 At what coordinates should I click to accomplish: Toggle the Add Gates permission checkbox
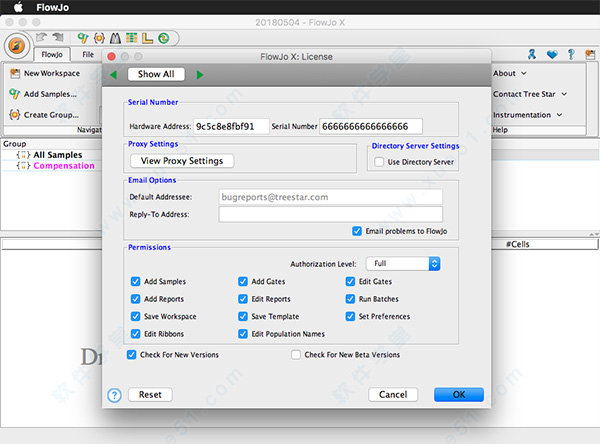pyautogui.click(x=243, y=281)
